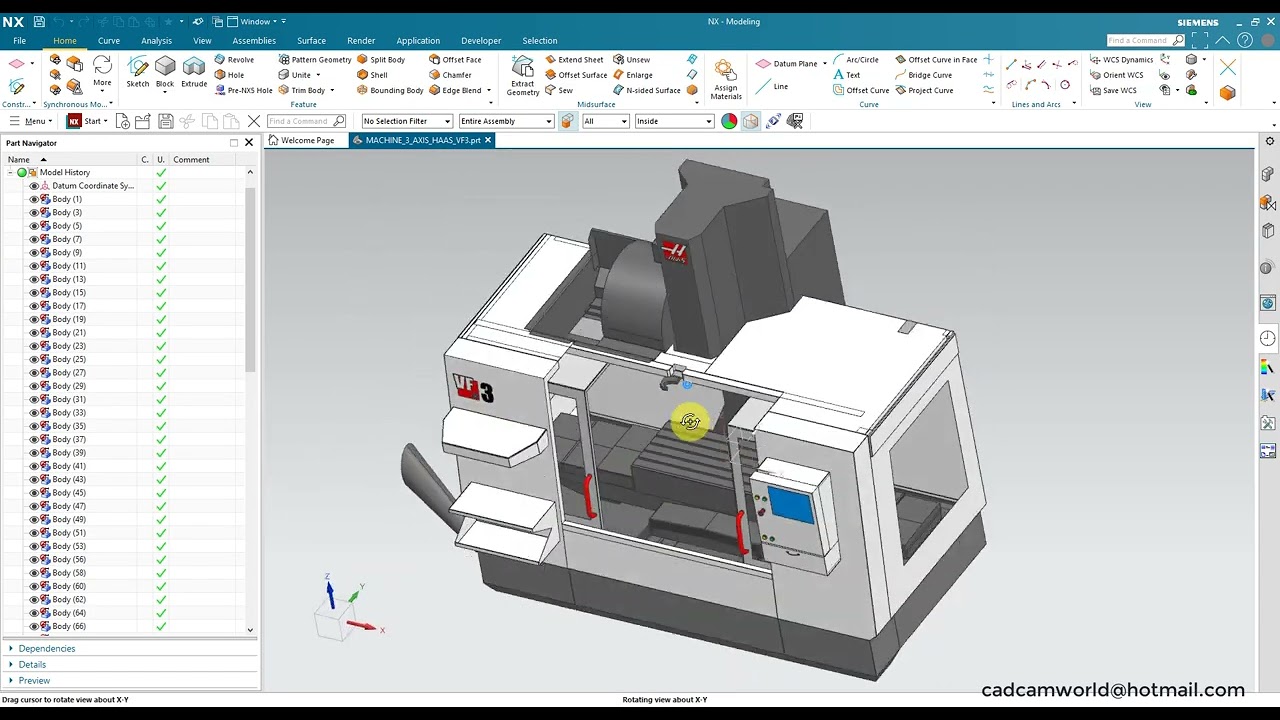Open the Pattern Geometry tool
This screenshot has width=1280, height=720.
(x=315, y=60)
